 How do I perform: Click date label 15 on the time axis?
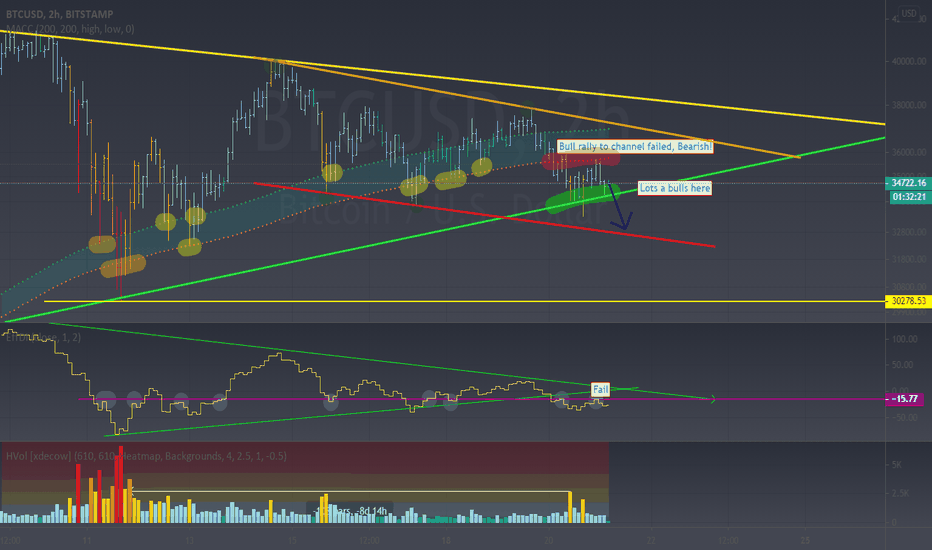coord(292,540)
